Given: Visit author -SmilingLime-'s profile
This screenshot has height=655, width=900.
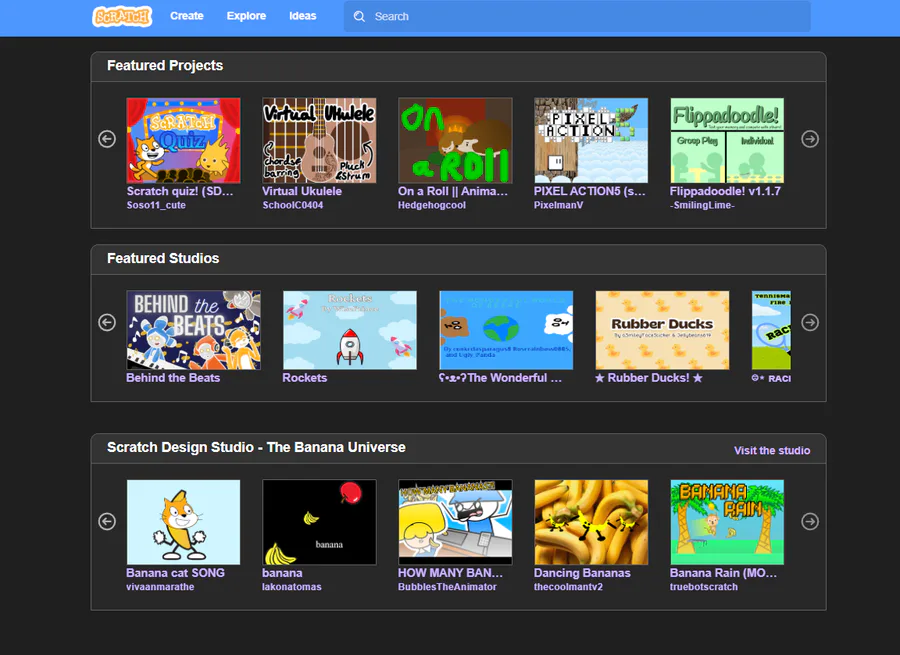Looking at the screenshot, I should (702, 205).
